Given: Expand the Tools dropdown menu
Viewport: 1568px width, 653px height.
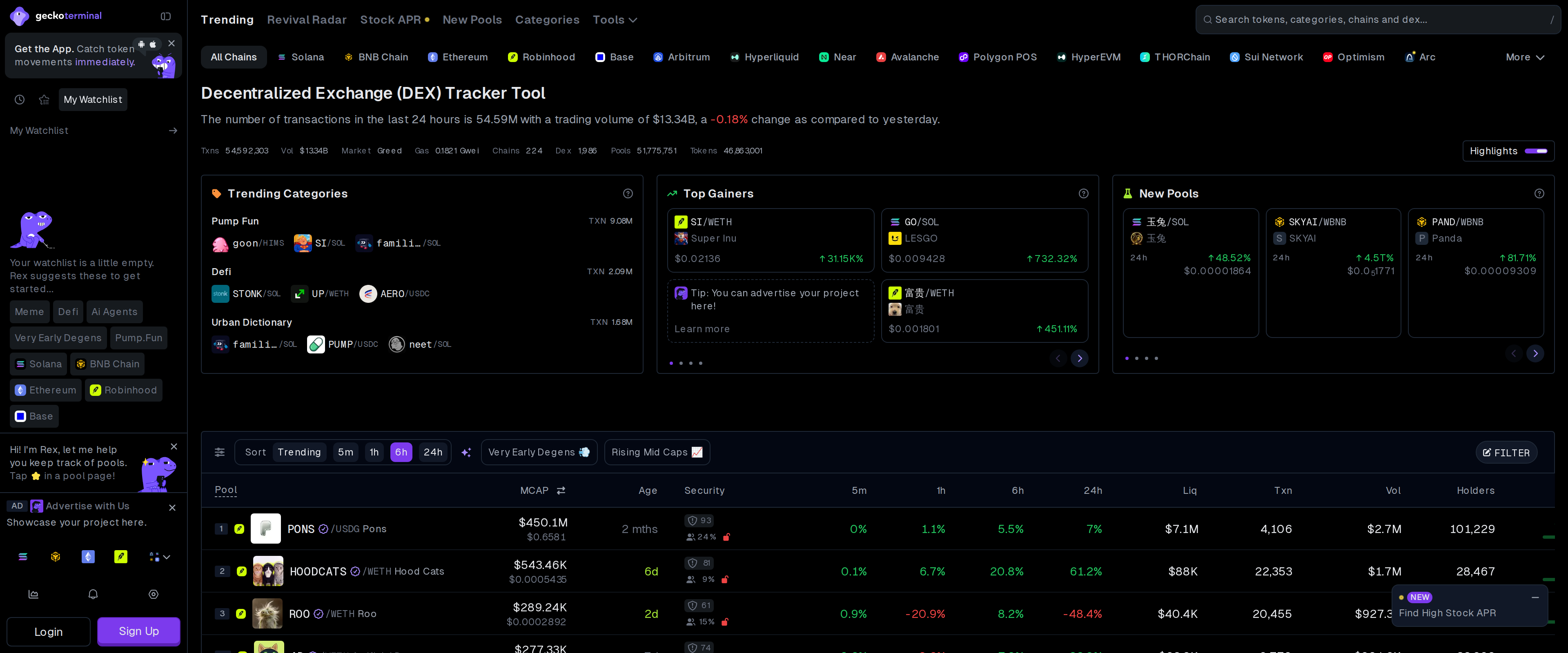Looking at the screenshot, I should tap(615, 20).
